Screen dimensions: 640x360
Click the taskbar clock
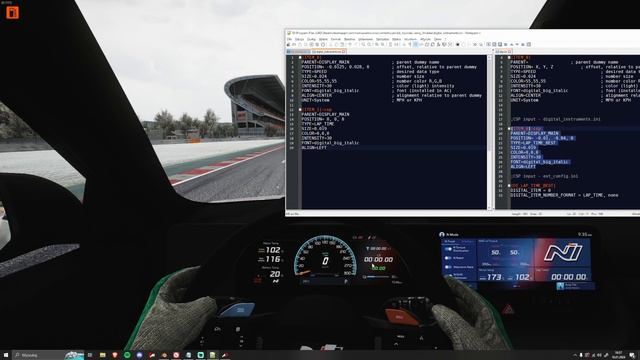pyautogui.click(x=618, y=355)
